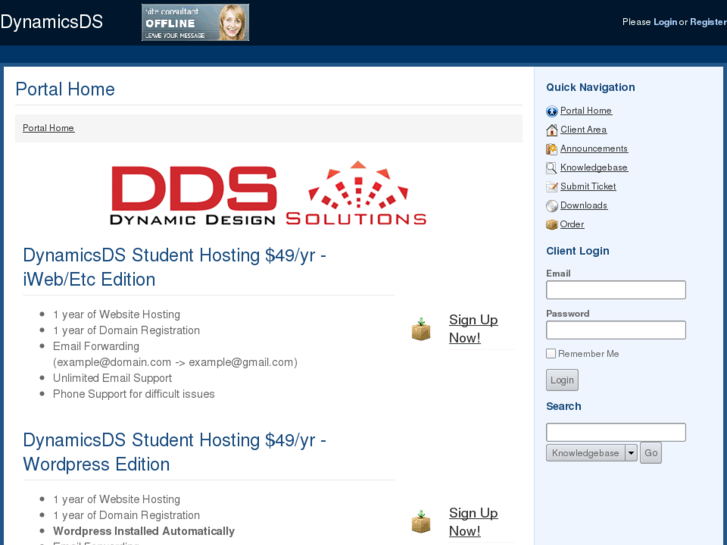Click the Order box icon in sidebar

click(x=552, y=225)
